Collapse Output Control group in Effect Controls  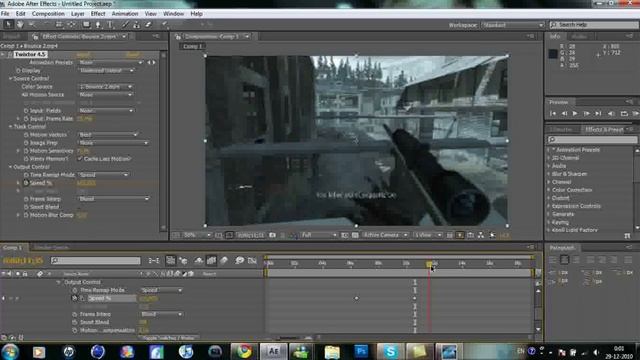[11, 167]
